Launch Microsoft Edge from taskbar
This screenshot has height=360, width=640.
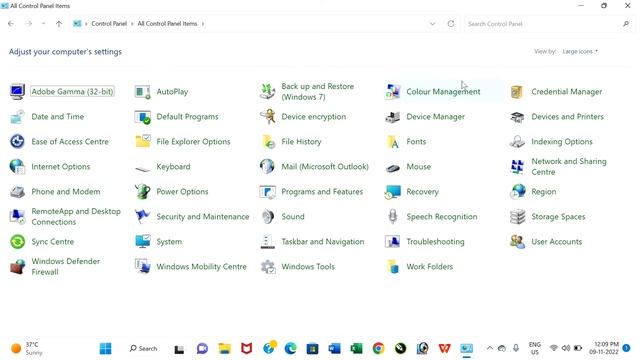point(290,349)
